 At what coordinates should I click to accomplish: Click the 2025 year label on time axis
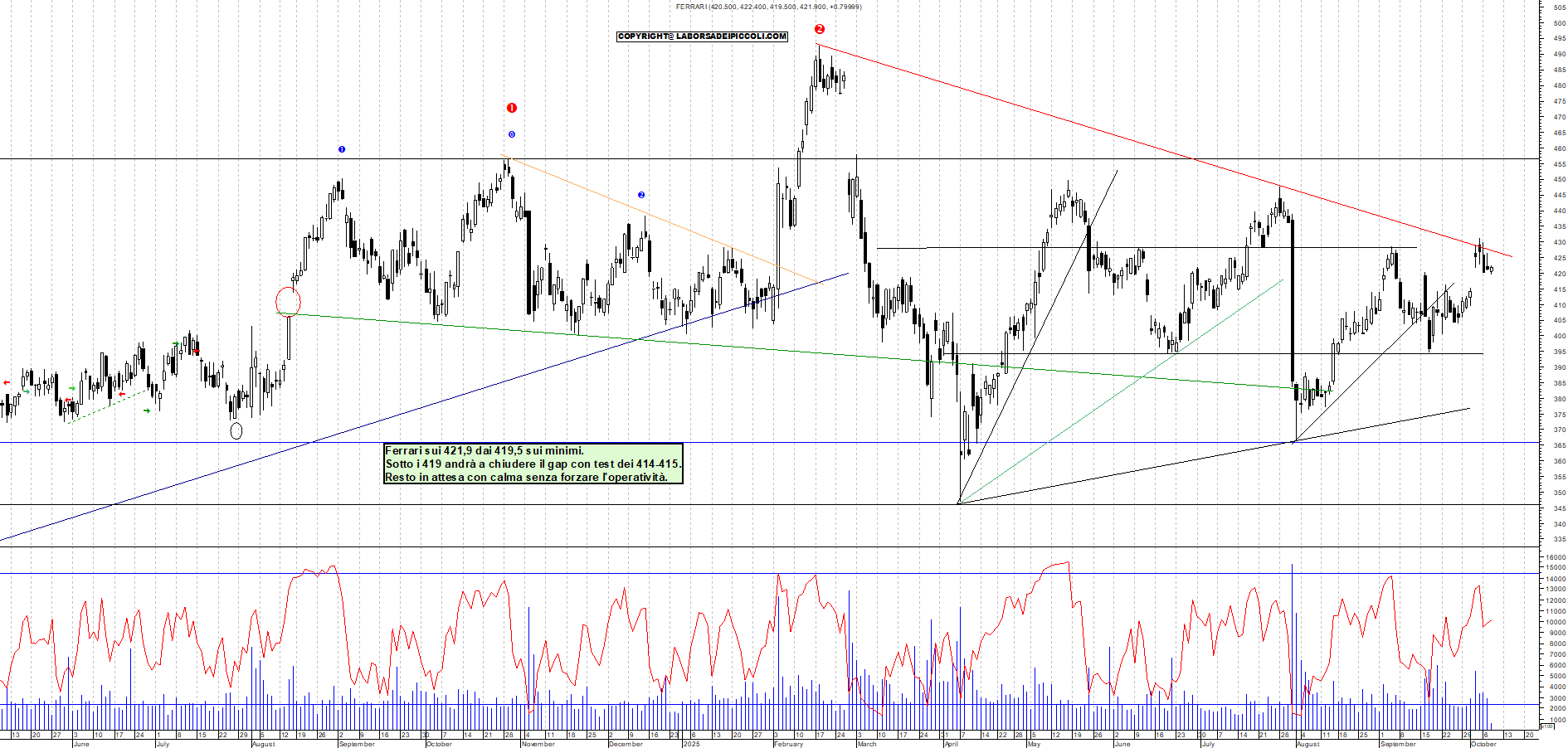coord(691,744)
